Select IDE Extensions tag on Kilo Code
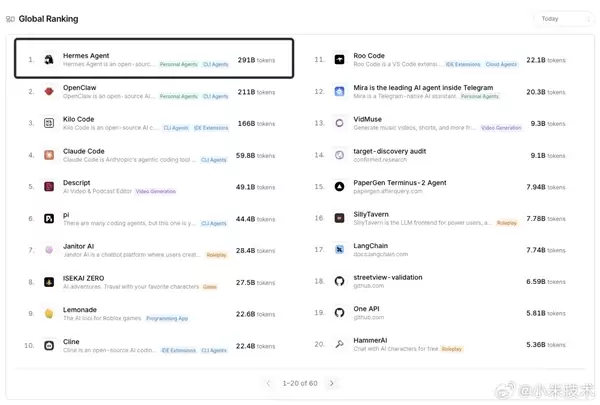 tap(211, 128)
